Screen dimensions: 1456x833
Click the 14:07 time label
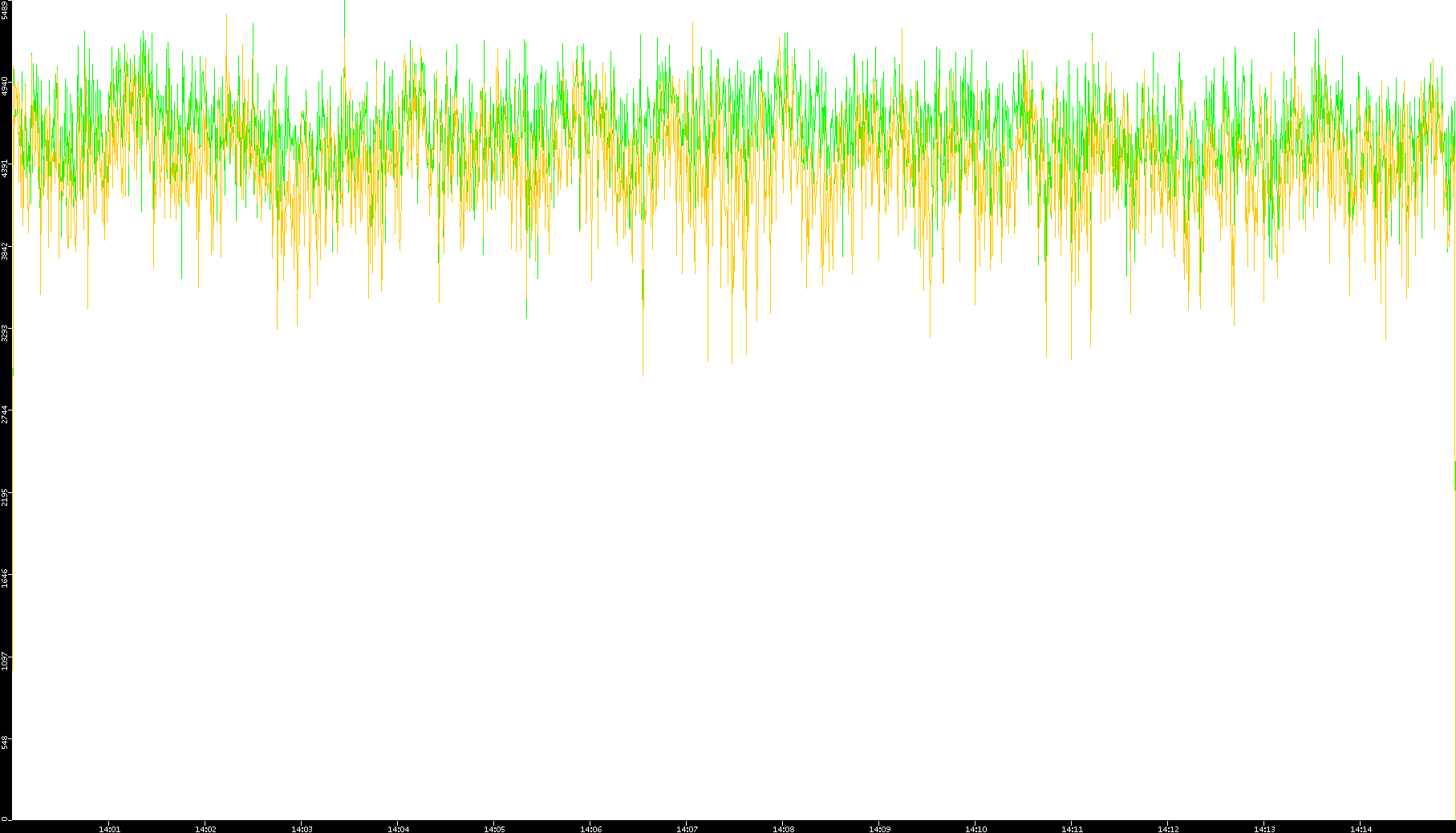[687, 829]
